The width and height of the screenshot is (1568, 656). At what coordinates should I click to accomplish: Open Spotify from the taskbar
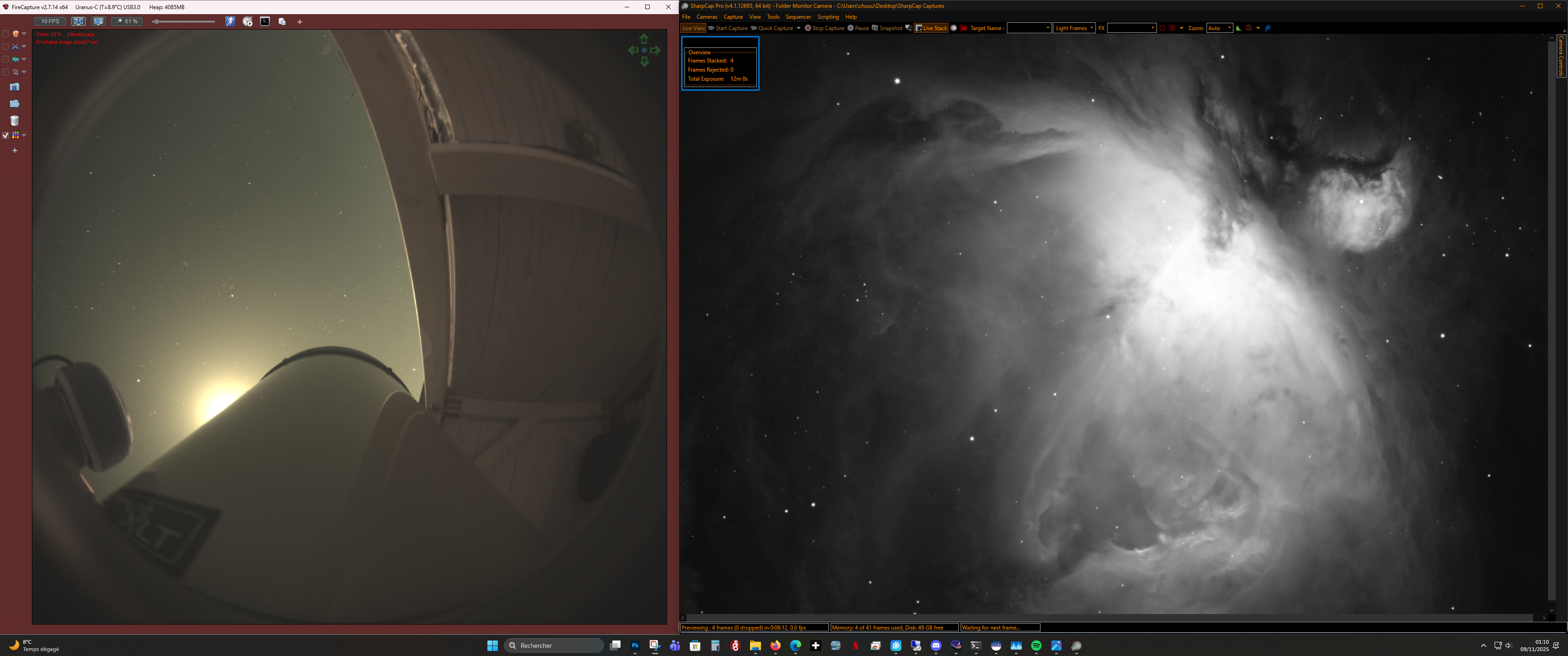[x=1036, y=646]
